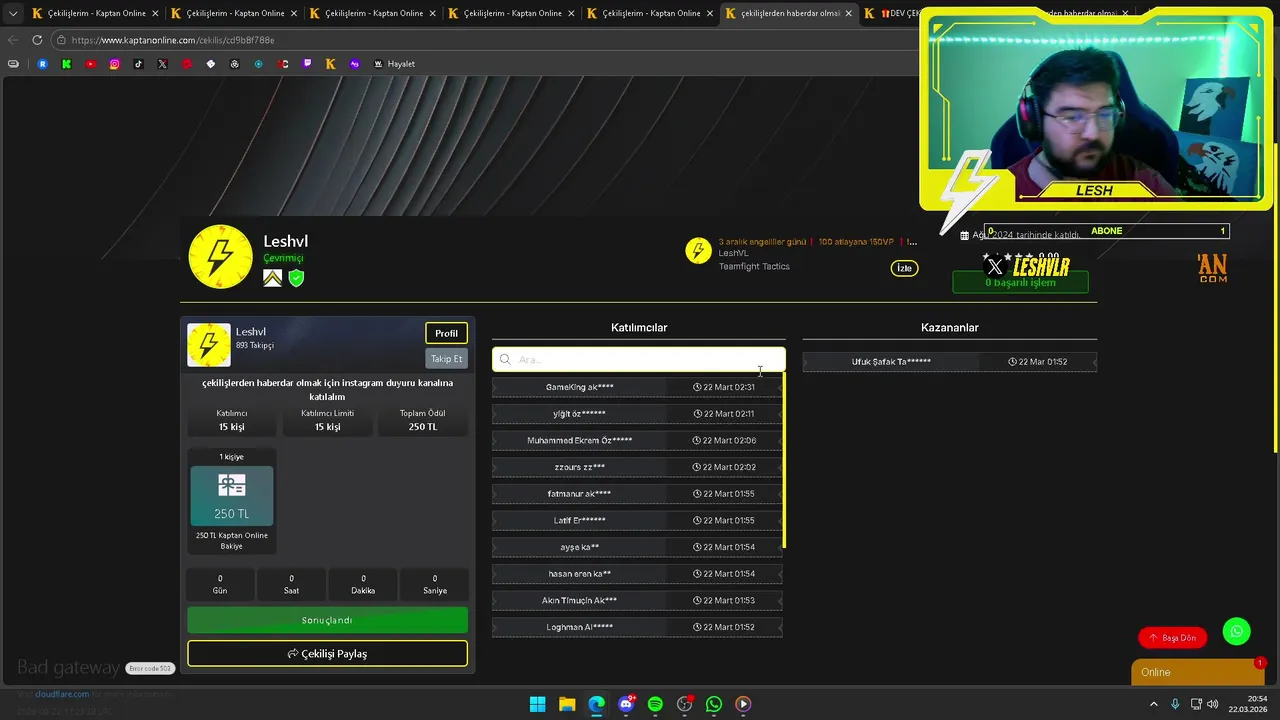This screenshot has height=720, width=1280.
Task: Open the Online chat widget
Action: (x=1198, y=672)
